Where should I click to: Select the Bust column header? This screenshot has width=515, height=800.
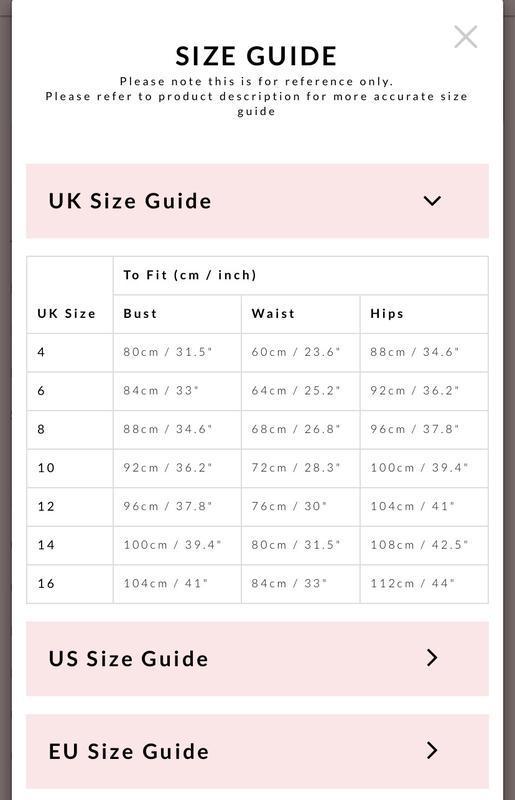point(140,314)
